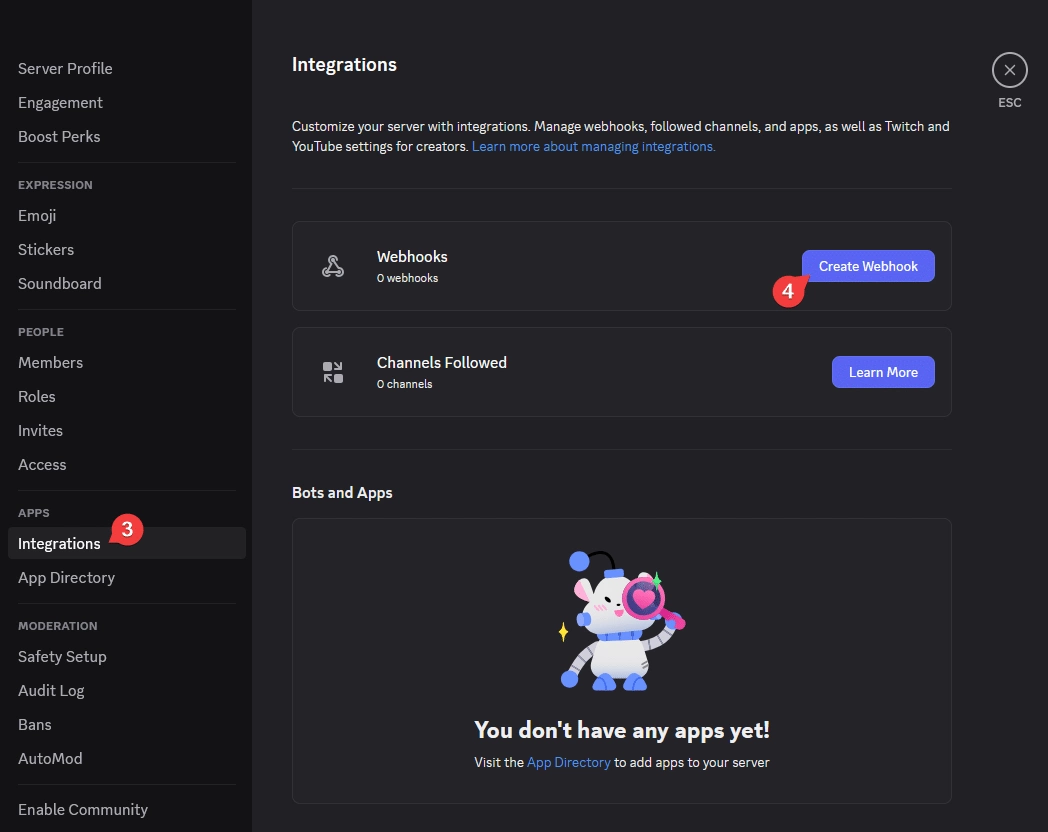Open the managing integrations help link

[x=593, y=146]
